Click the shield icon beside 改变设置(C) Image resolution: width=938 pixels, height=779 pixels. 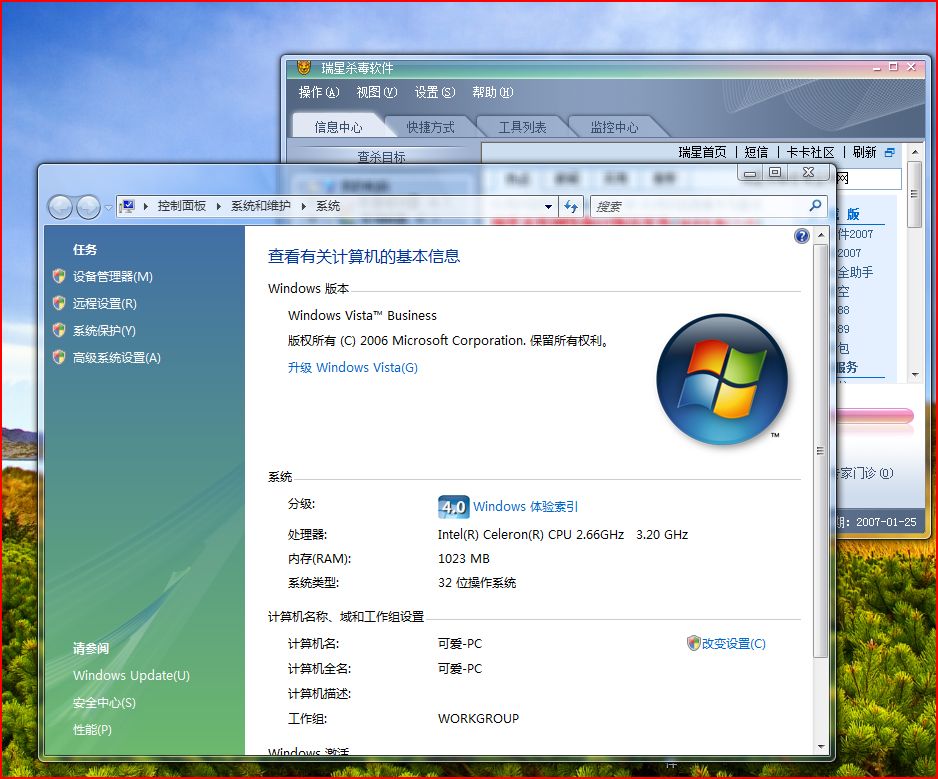[x=693, y=643]
